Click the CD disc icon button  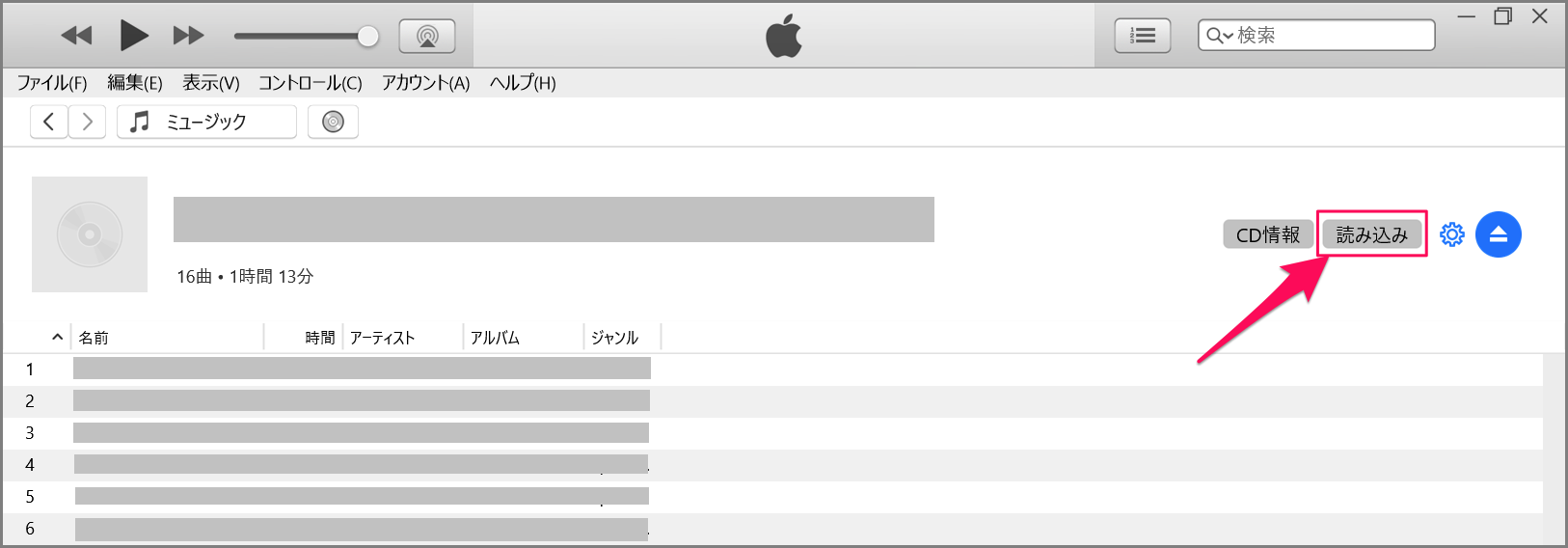[x=333, y=122]
